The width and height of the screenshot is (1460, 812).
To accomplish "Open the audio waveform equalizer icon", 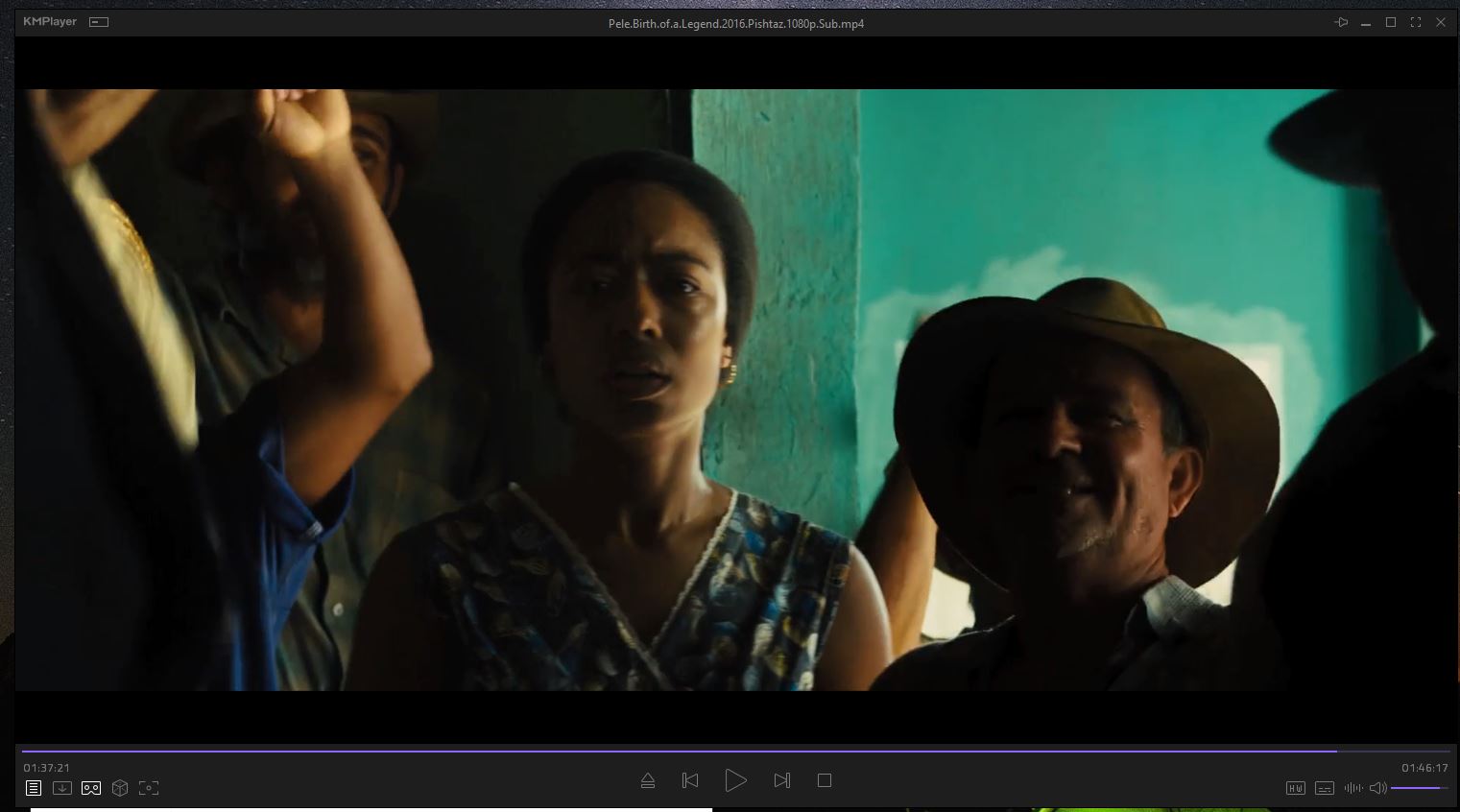I will coord(1353,788).
